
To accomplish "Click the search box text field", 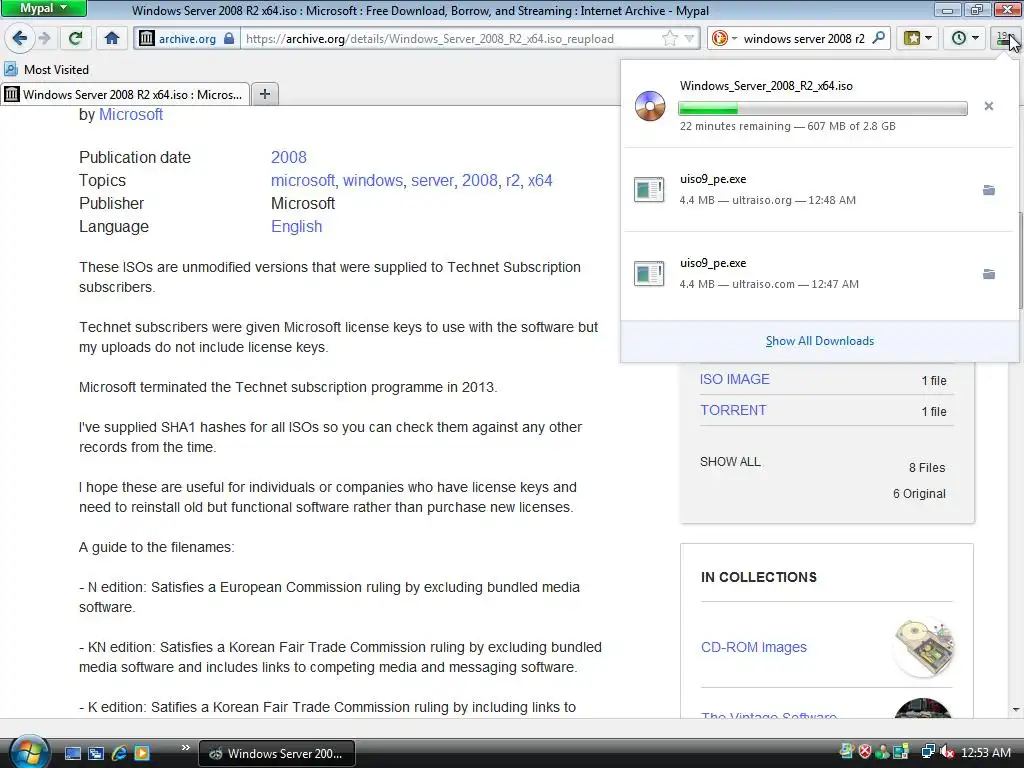I will point(805,39).
